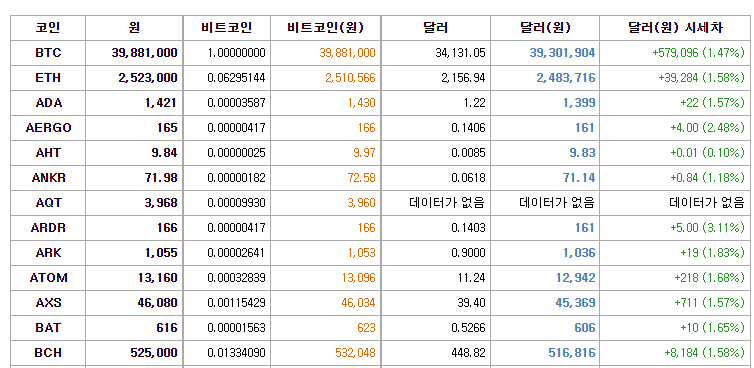Click blue value 45,369

576,303
